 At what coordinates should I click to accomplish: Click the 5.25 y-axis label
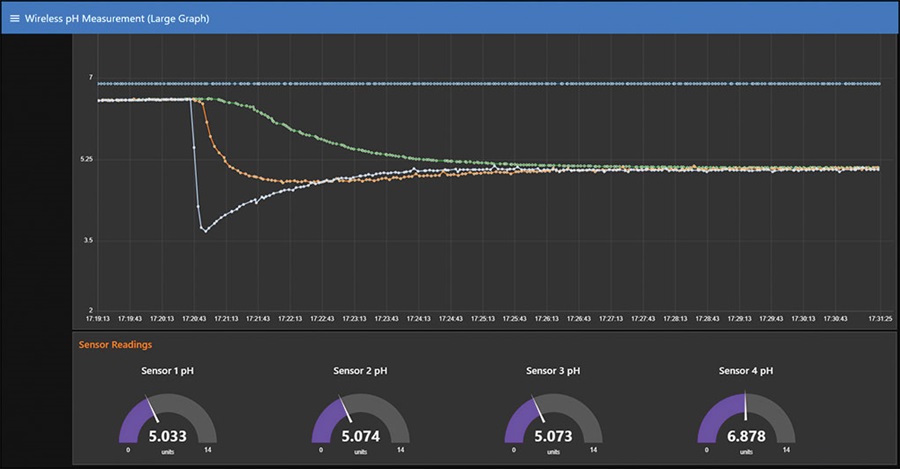click(84, 159)
